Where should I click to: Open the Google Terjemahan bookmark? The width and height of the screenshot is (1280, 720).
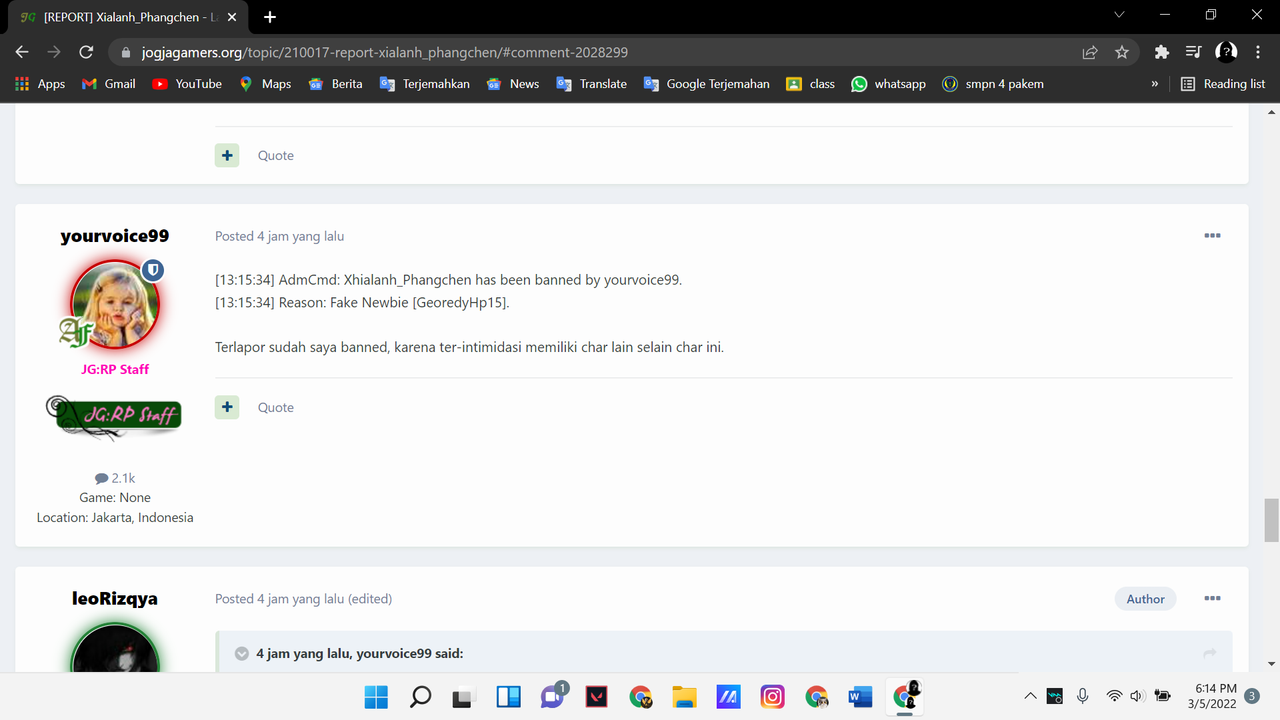[707, 84]
